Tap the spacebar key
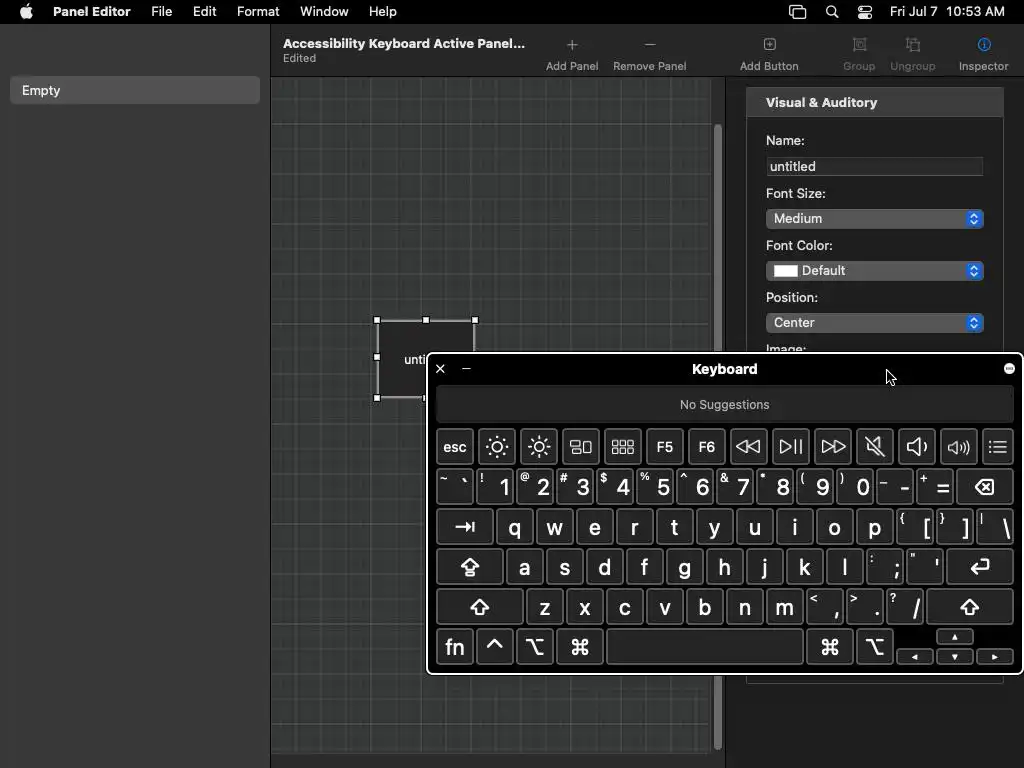The width and height of the screenshot is (1024, 768). [x=705, y=647]
